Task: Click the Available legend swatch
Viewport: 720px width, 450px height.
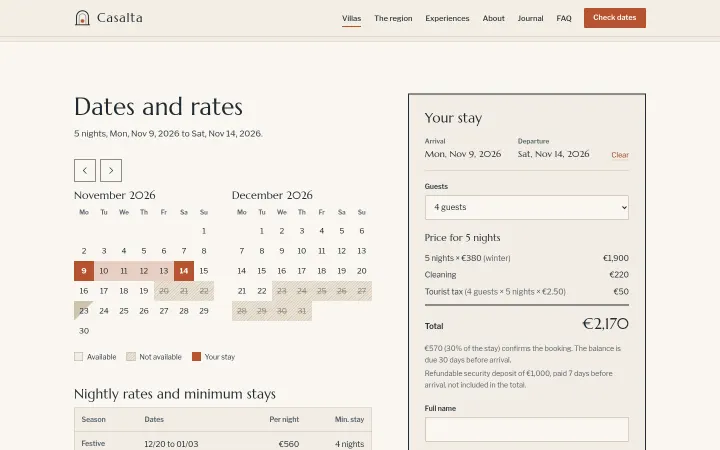Action: [79, 357]
